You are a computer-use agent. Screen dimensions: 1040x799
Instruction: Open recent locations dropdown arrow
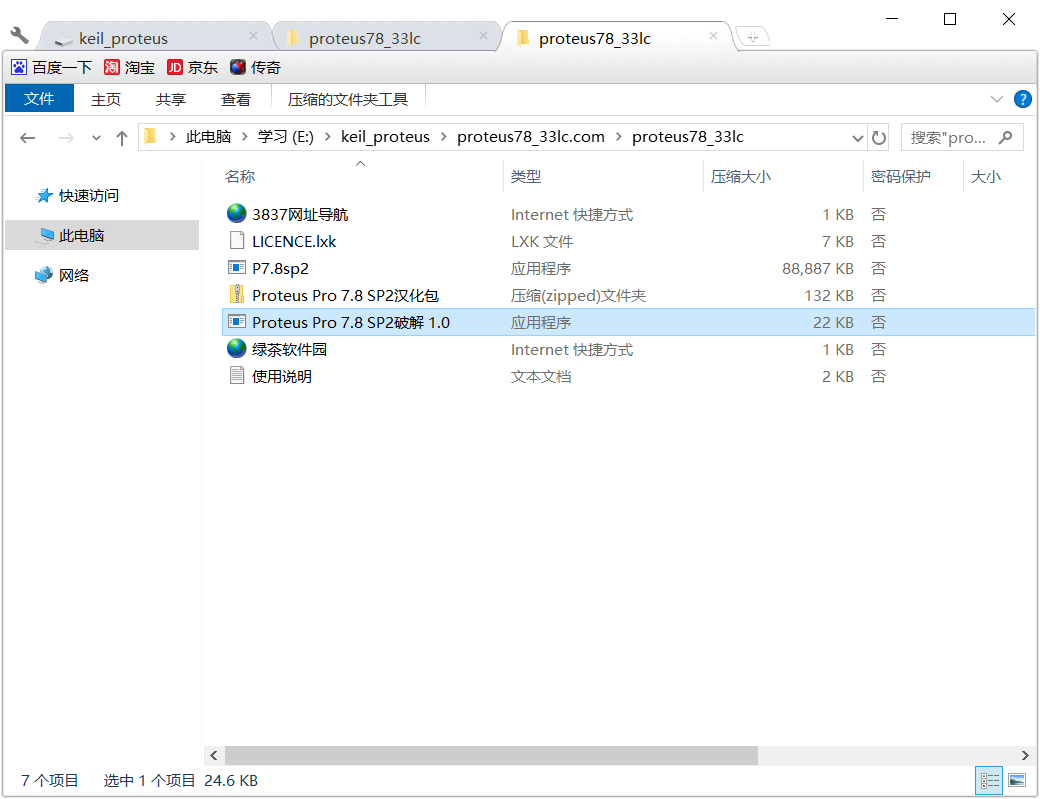(96, 138)
